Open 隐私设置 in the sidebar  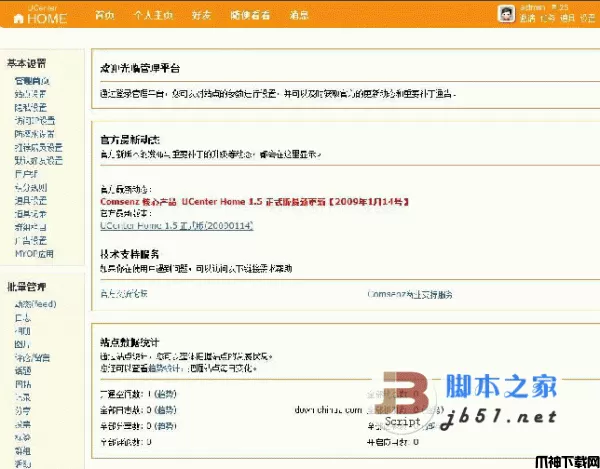coord(31,107)
